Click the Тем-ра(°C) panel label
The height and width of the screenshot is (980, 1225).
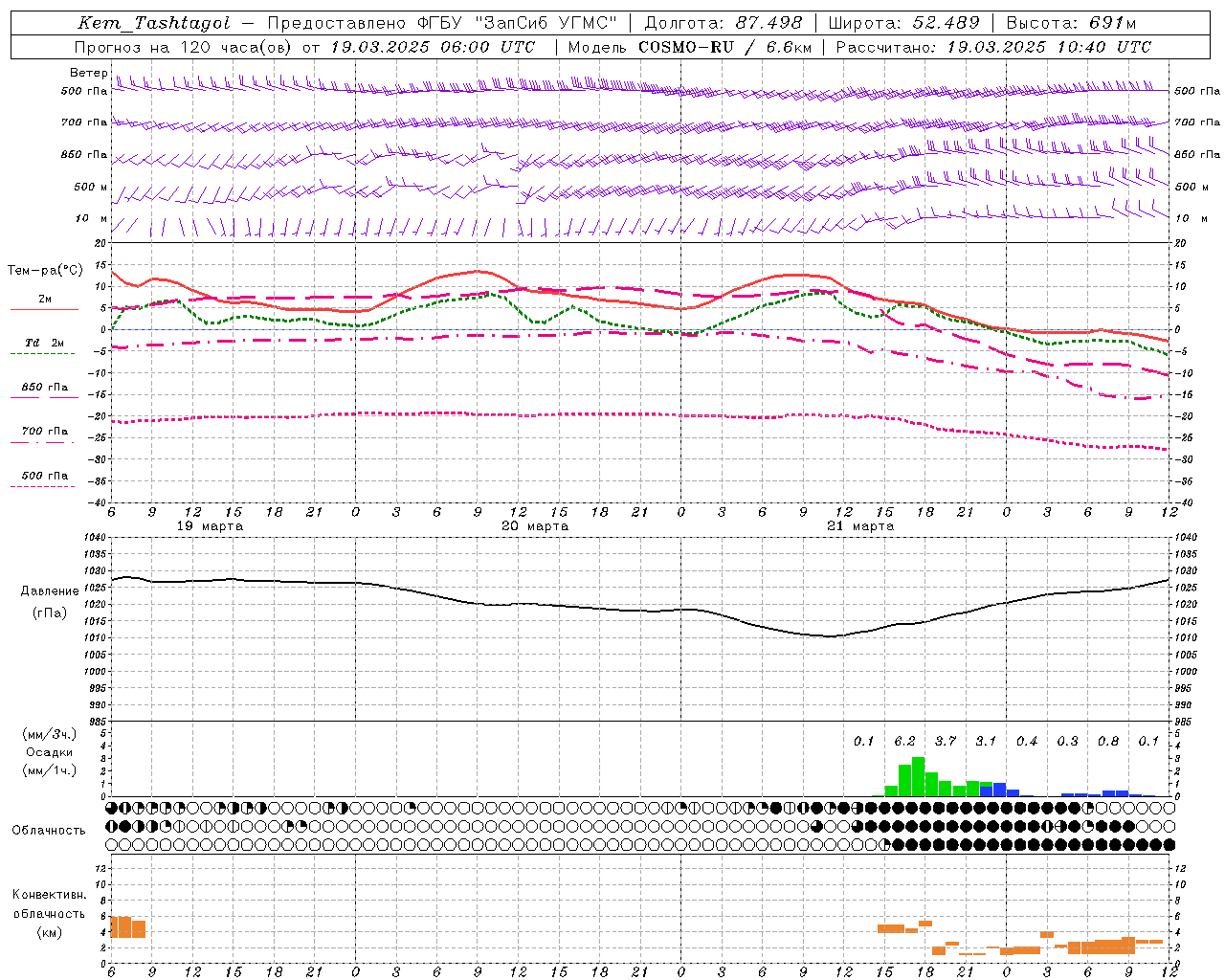(45, 271)
